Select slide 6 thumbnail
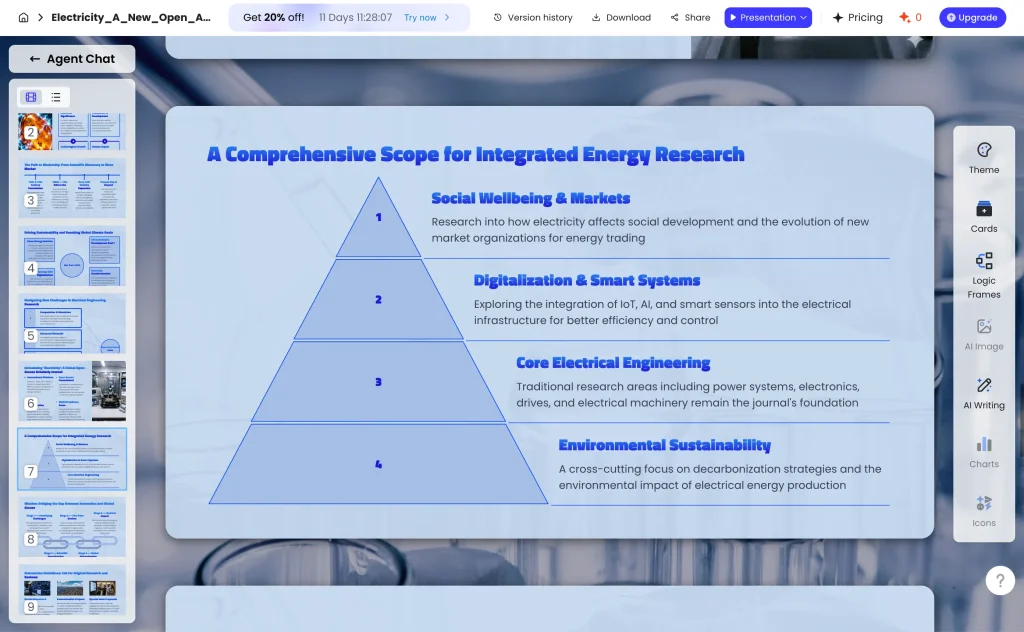The width and height of the screenshot is (1024, 632). tap(72, 391)
